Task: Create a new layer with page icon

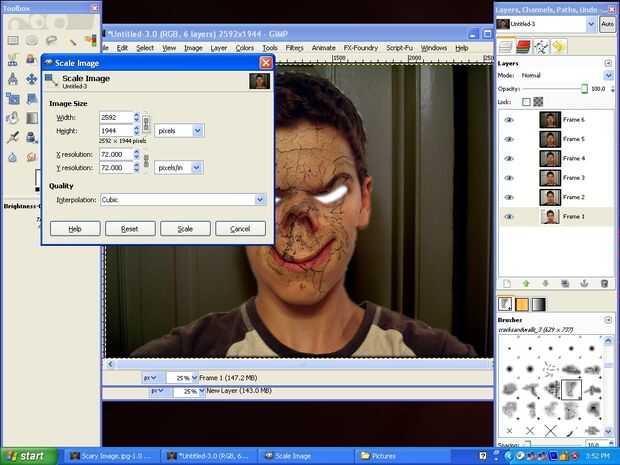Action: [507, 284]
